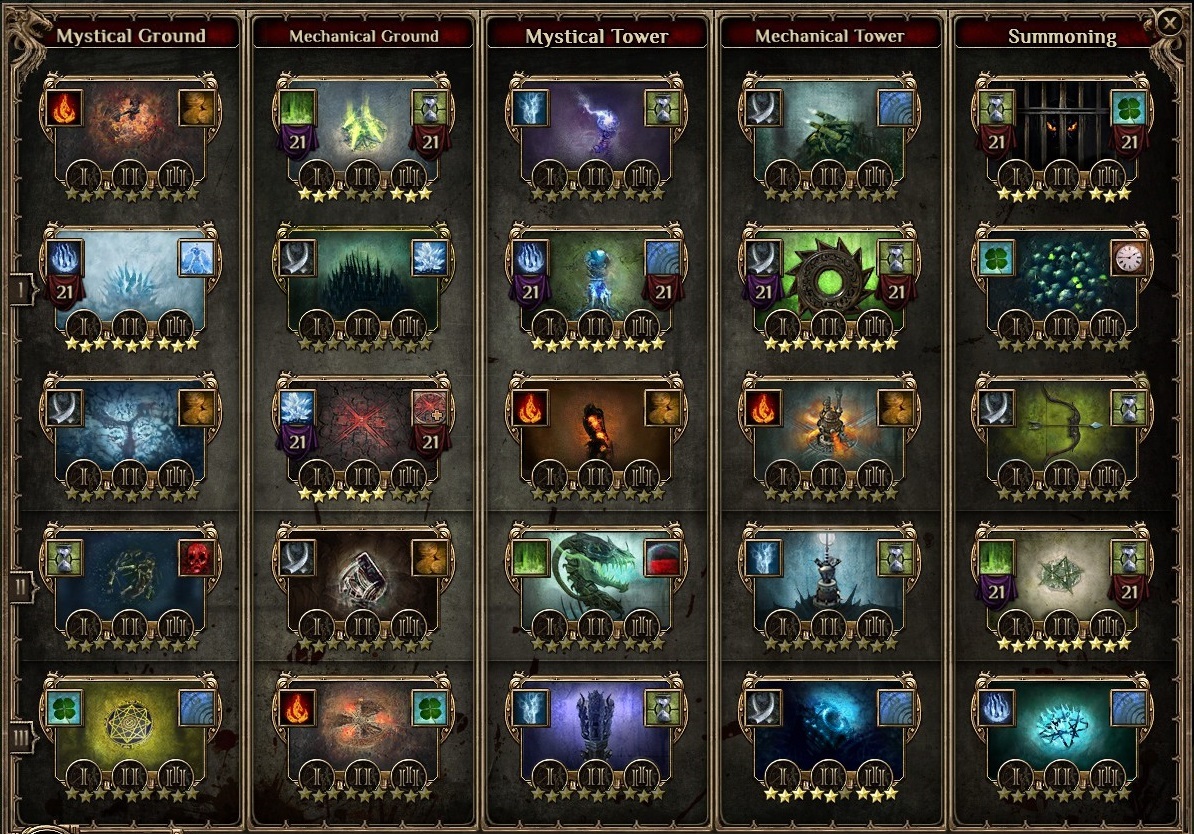This screenshot has height=834, width=1194.
Task: Click the Mechanical Ground header label
Action: tap(364, 36)
